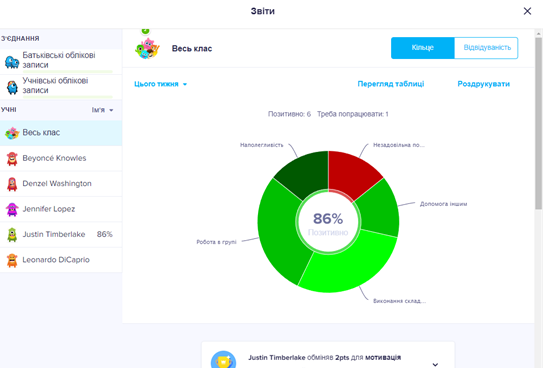Image resolution: width=543 pixels, height=368 pixels.
Task: Click Denzel Washington monster avatar
Action: point(12,184)
